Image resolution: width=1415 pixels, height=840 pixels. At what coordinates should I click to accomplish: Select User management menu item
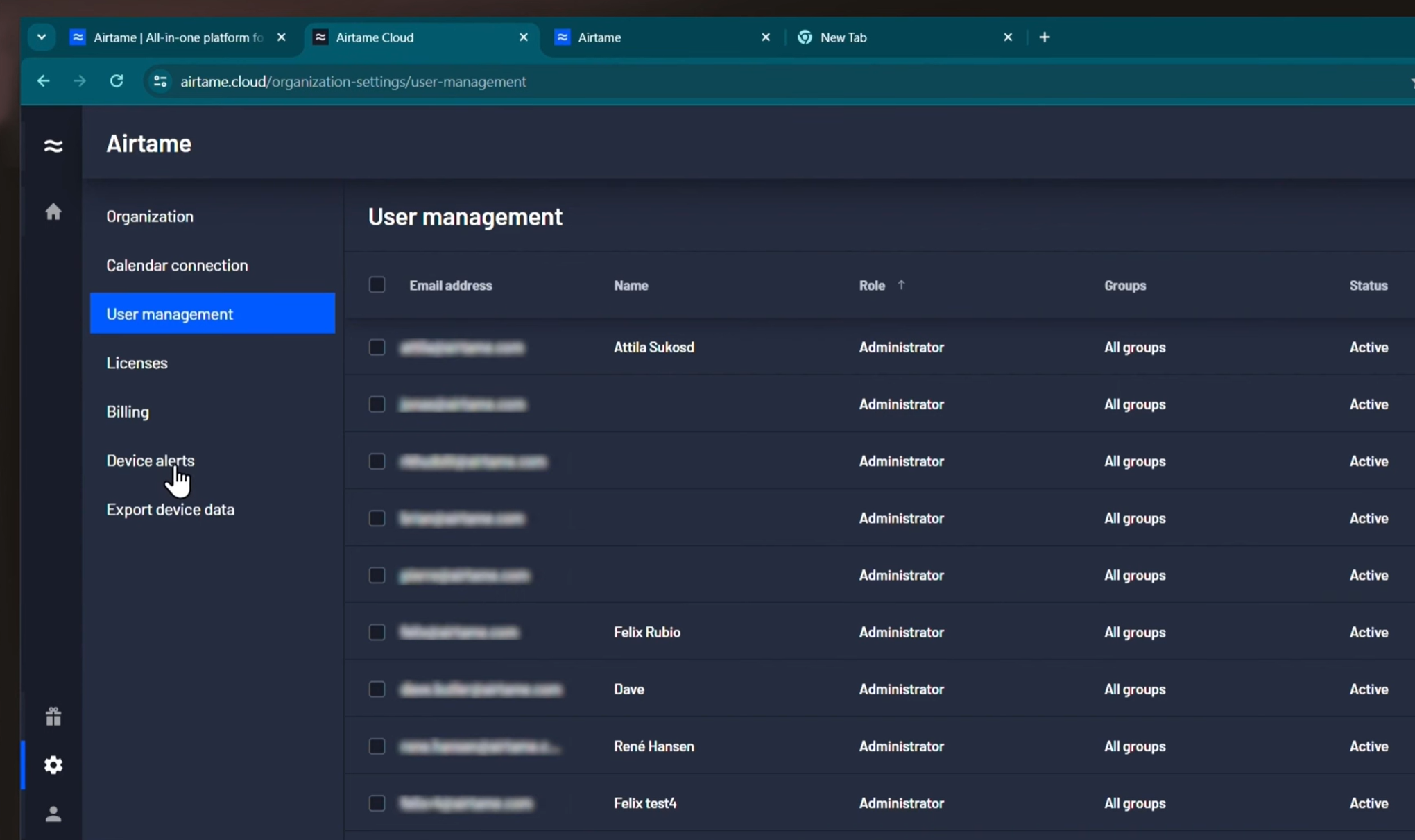pyautogui.click(x=212, y=314)
